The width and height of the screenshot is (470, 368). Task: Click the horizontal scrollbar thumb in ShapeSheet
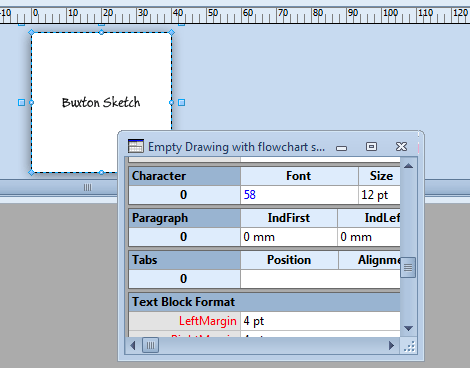150,345
